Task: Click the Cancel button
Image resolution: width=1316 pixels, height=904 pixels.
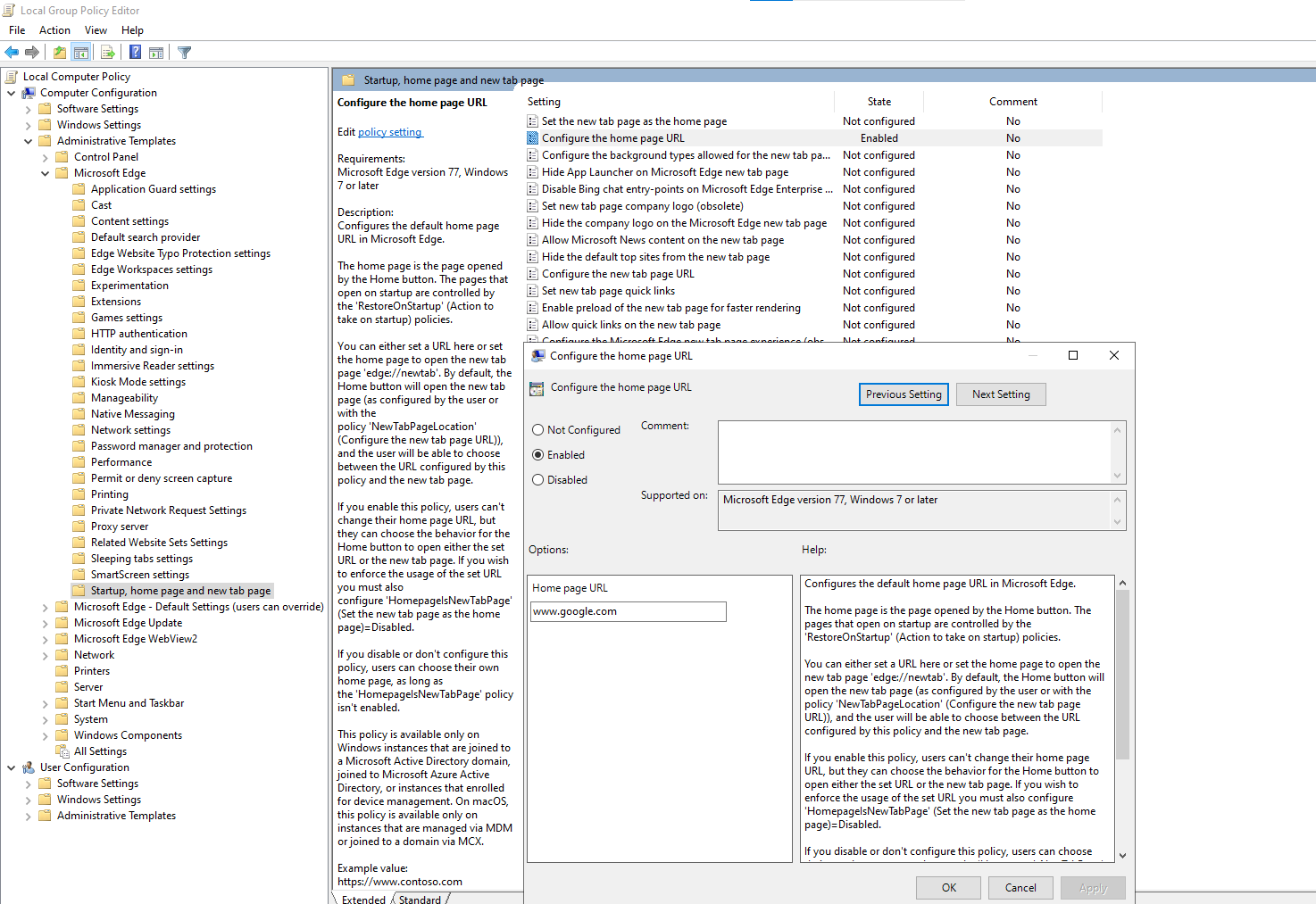Action: coord(1020,888)
